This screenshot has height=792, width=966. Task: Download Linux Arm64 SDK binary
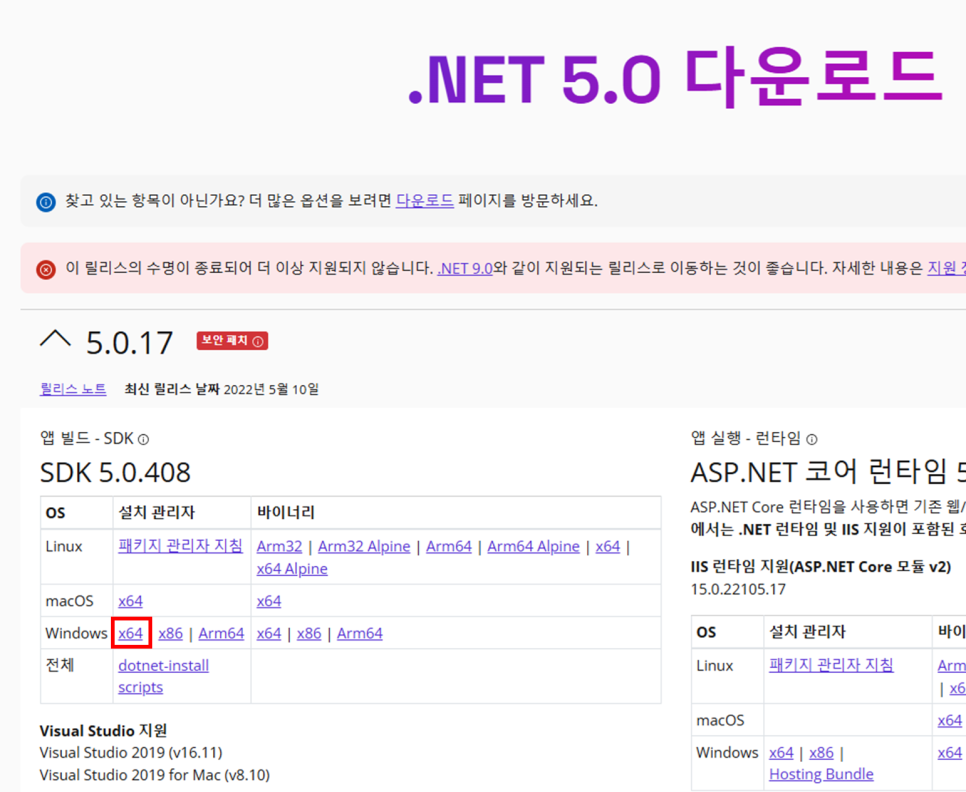coord(448,546)
